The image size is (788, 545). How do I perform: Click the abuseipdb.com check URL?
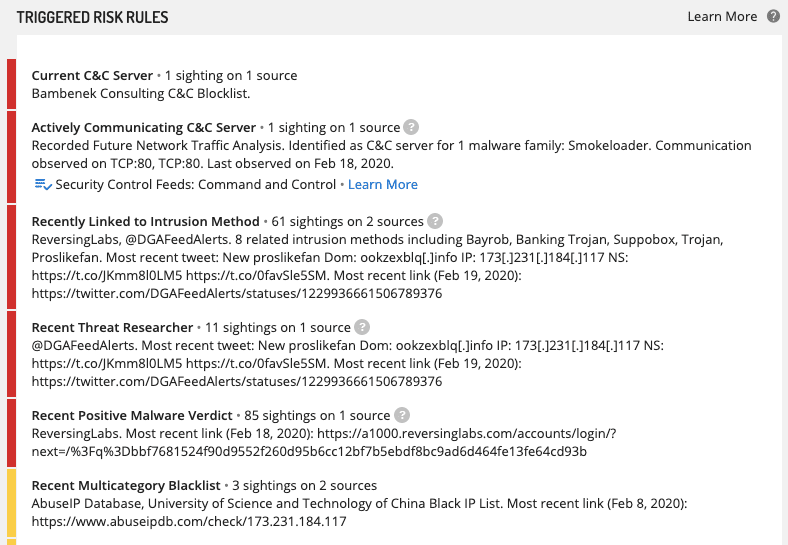[x=189, y=521]
